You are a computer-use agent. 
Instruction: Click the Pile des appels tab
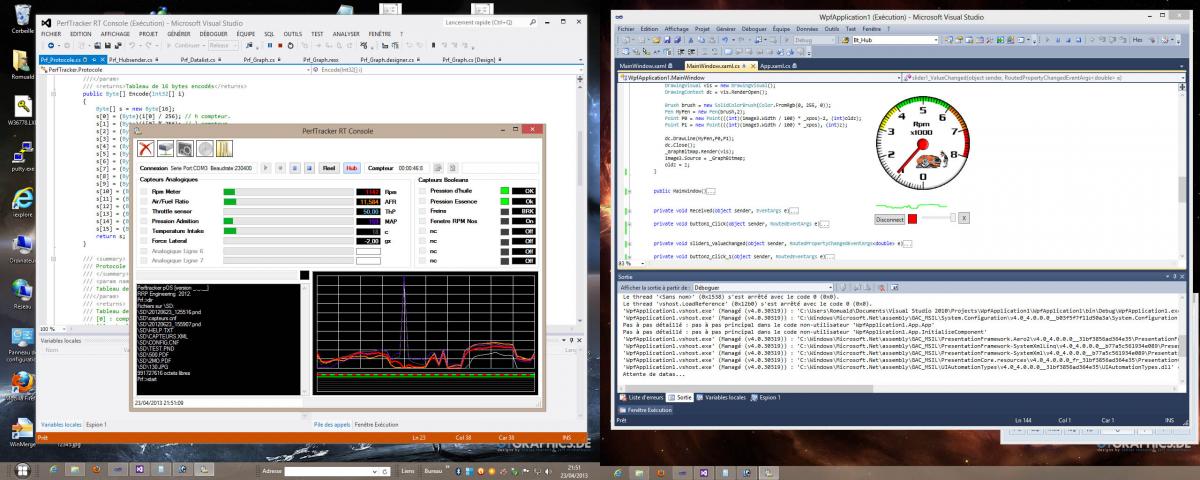[x=333, y=425]
